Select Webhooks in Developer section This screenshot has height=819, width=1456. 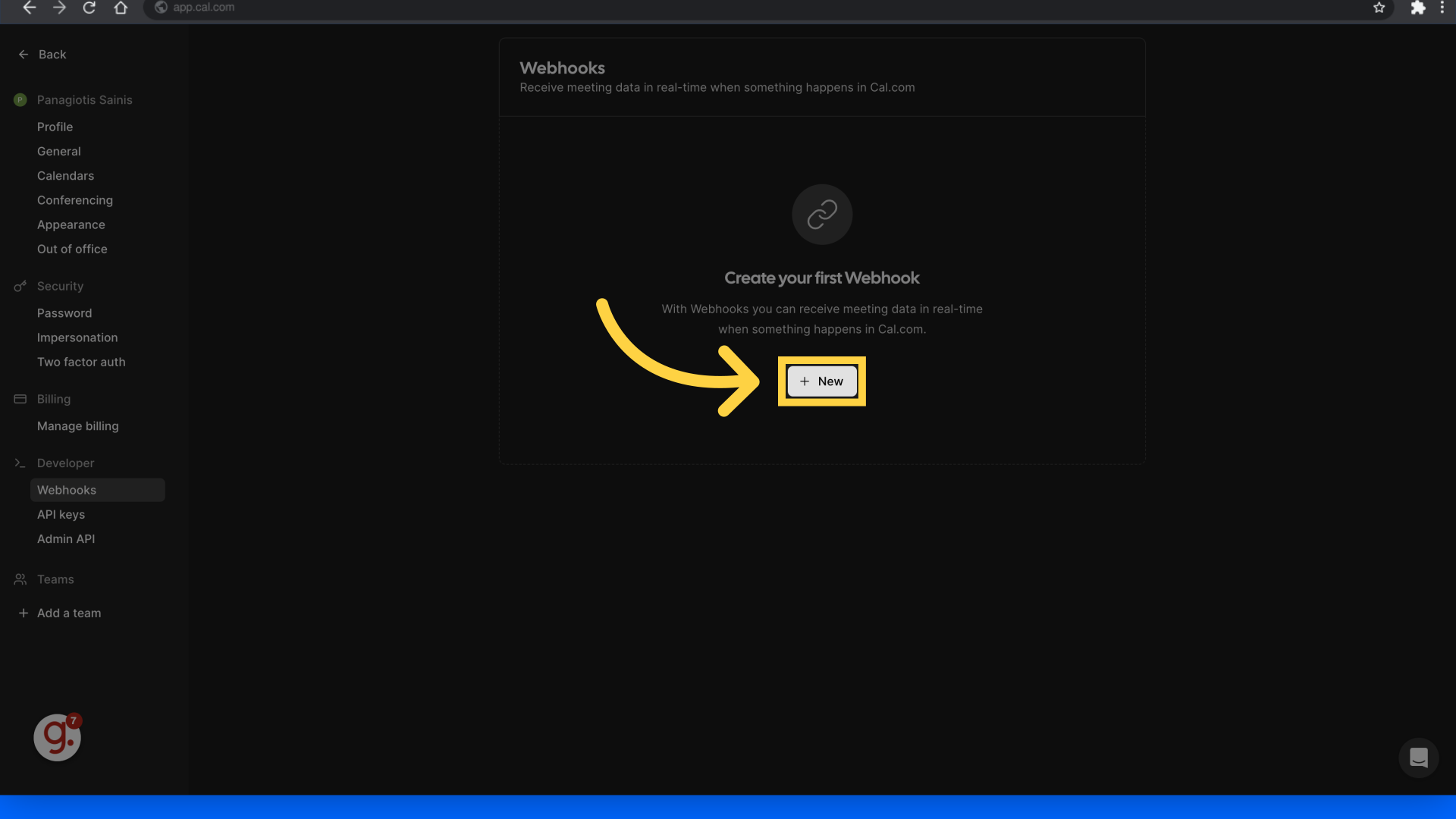97,490
